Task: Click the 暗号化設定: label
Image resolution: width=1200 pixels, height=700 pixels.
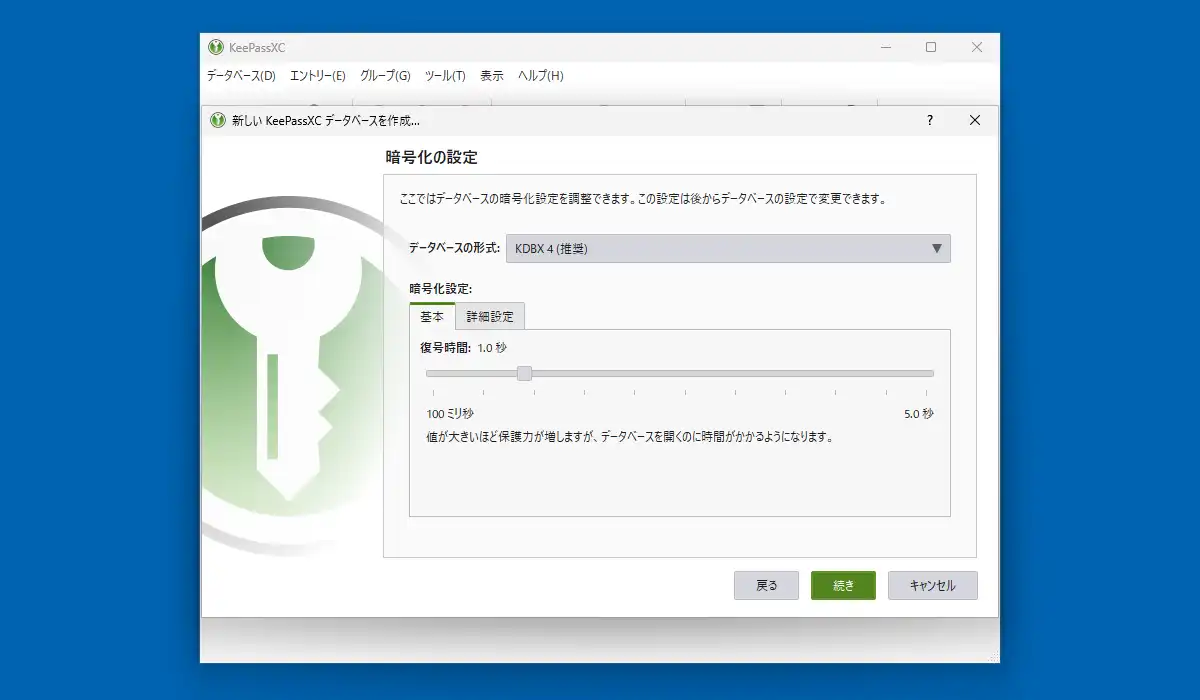Action: [441, 289]
